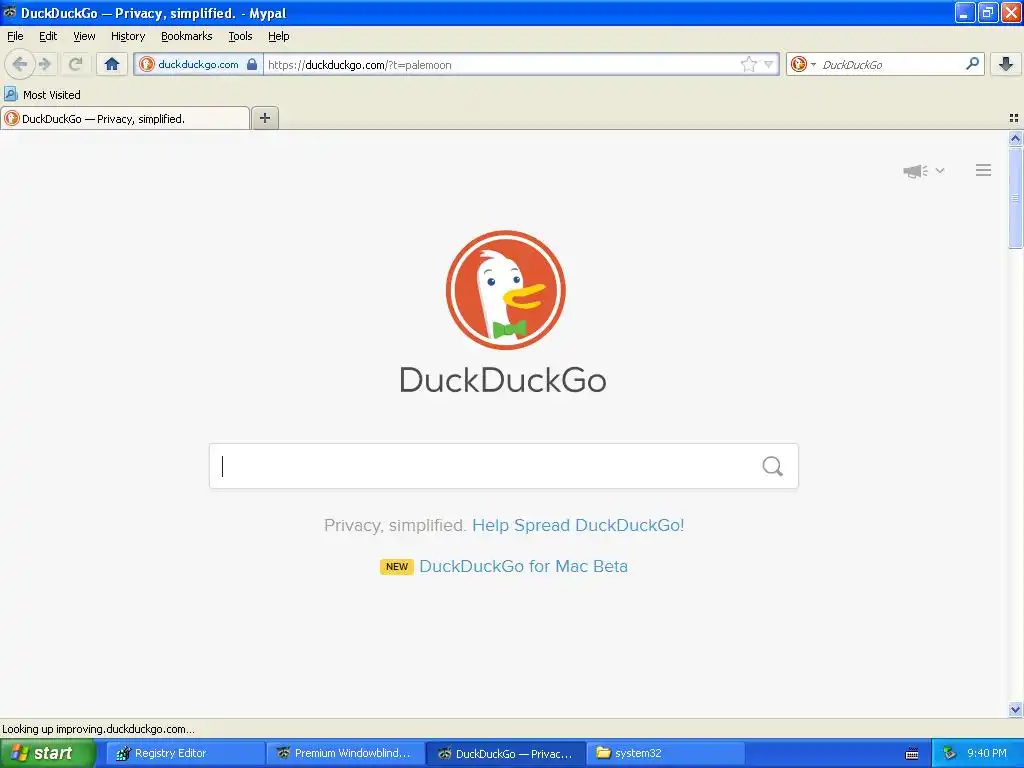
Task: Open the URL history dropdown arrow
Action: click(769, 64)
